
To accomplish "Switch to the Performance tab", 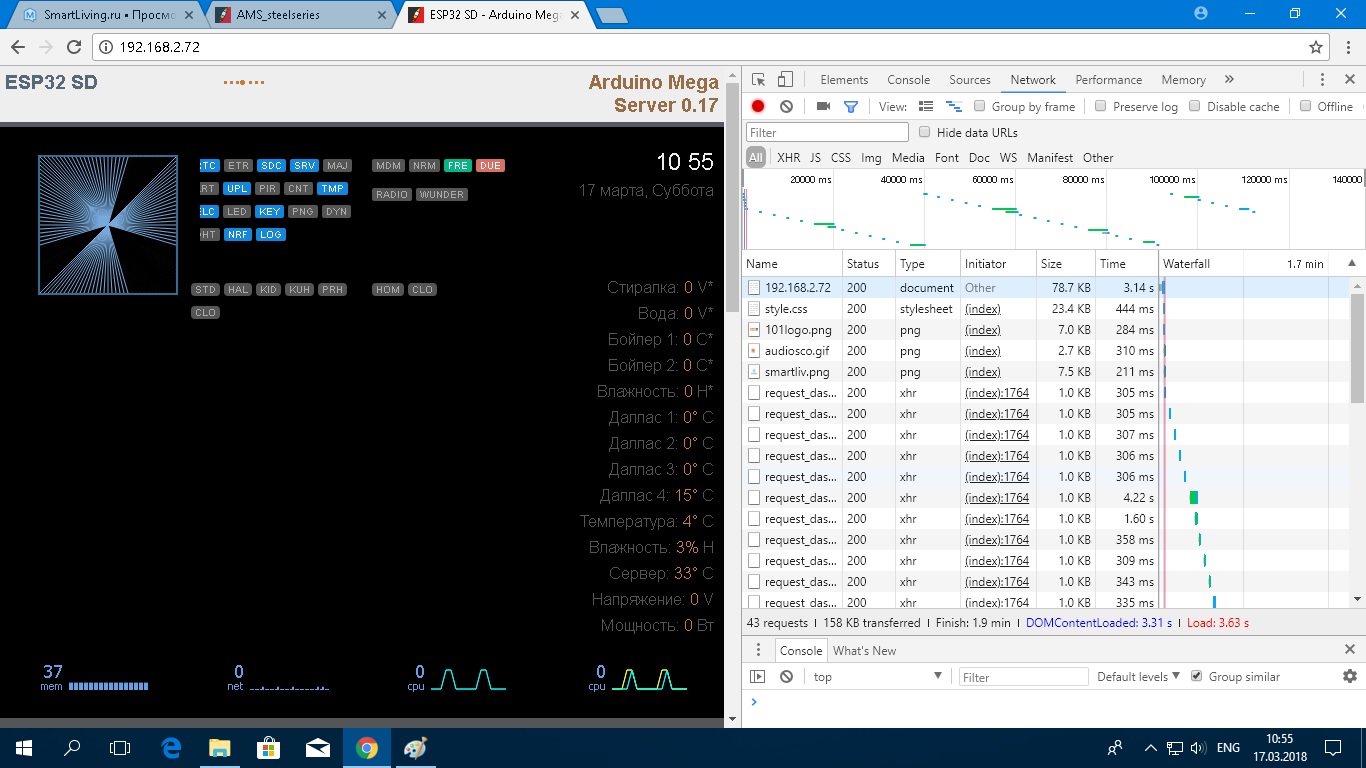I will pos(1108,80).
